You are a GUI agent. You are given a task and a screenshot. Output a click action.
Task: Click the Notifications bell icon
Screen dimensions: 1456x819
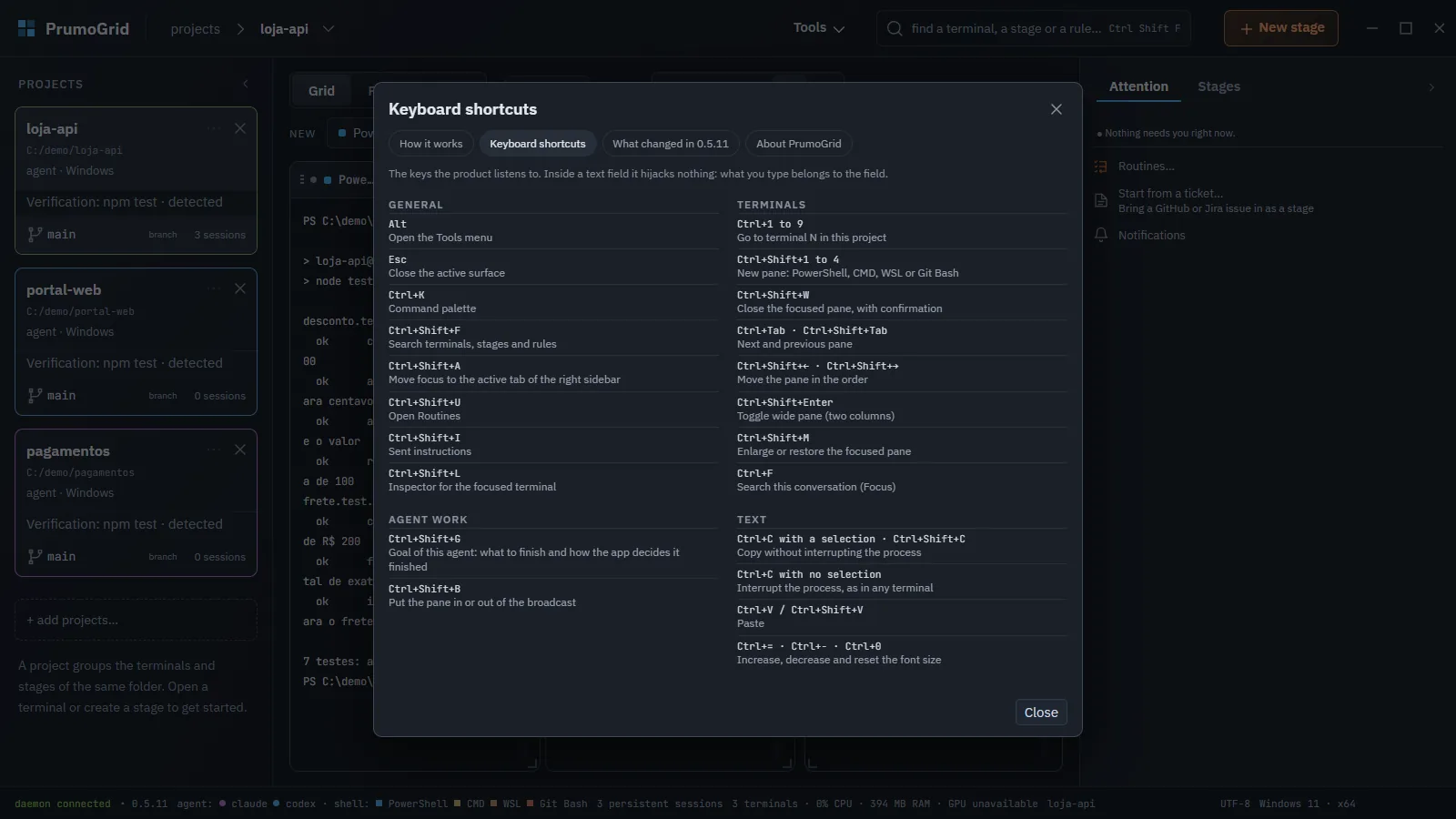click(1100, 235)
